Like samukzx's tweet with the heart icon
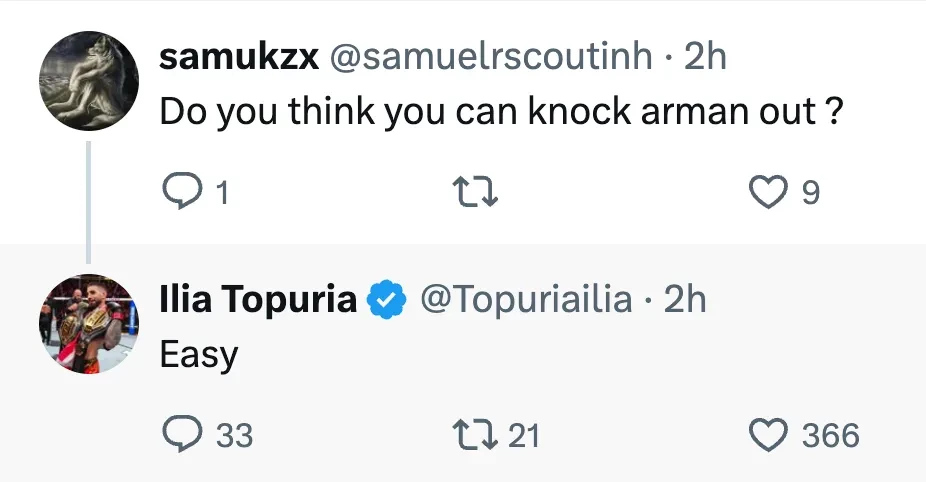Viewport: 926px width, 482px height. 768,191
